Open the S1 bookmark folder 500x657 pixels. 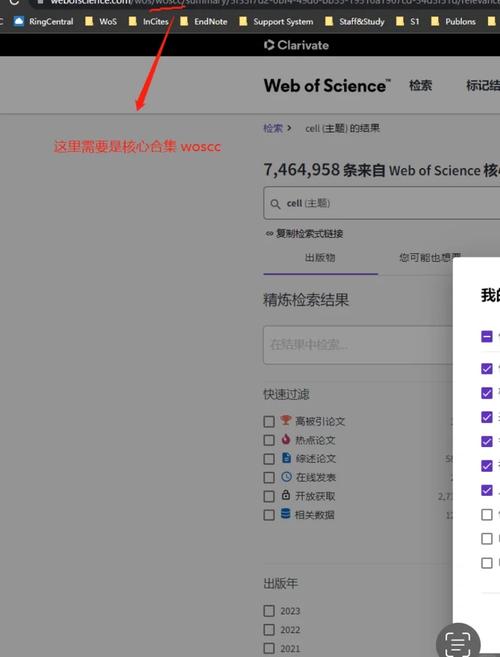(408, 21)
